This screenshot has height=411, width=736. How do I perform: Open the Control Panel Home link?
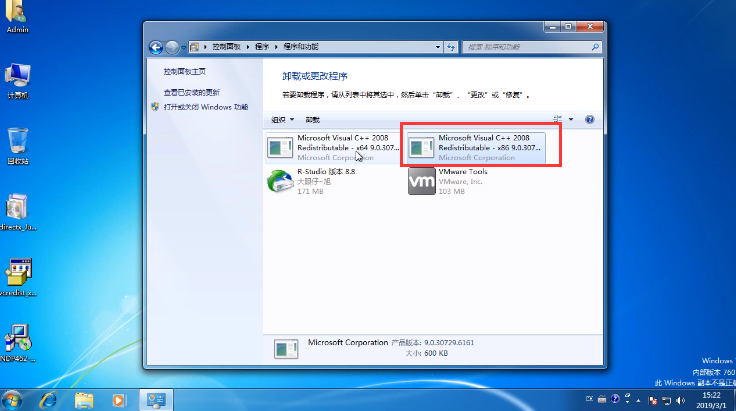pos(184,71)
